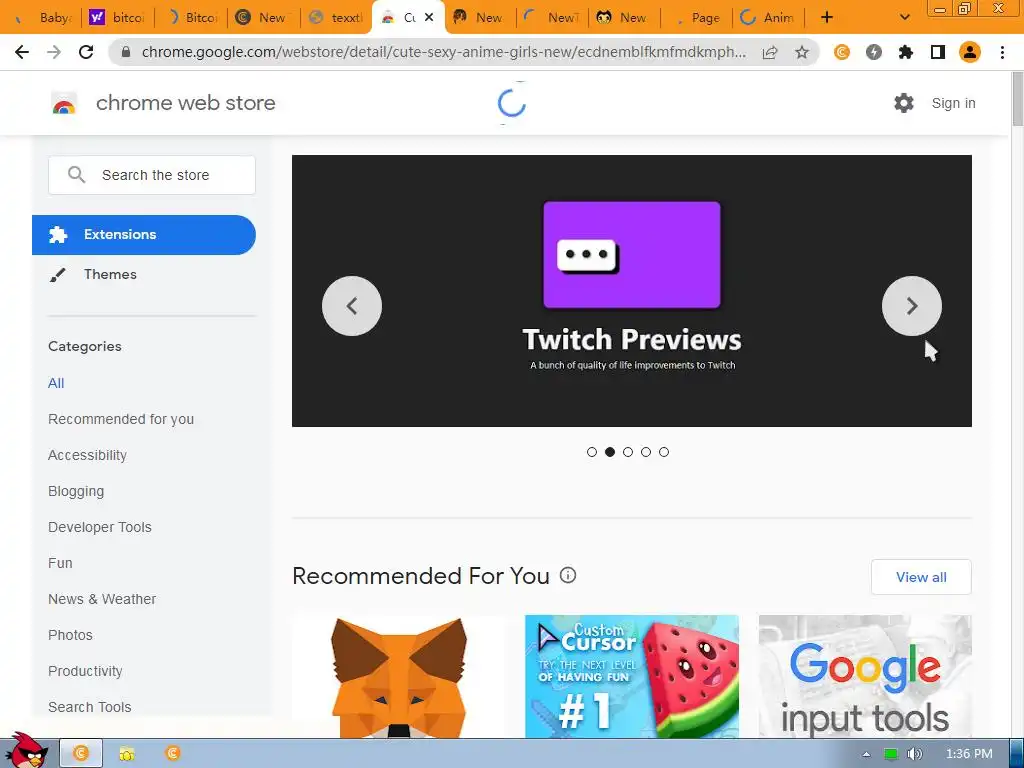Reload the current page
The image size is (1024, 768).
coord(86,52)
